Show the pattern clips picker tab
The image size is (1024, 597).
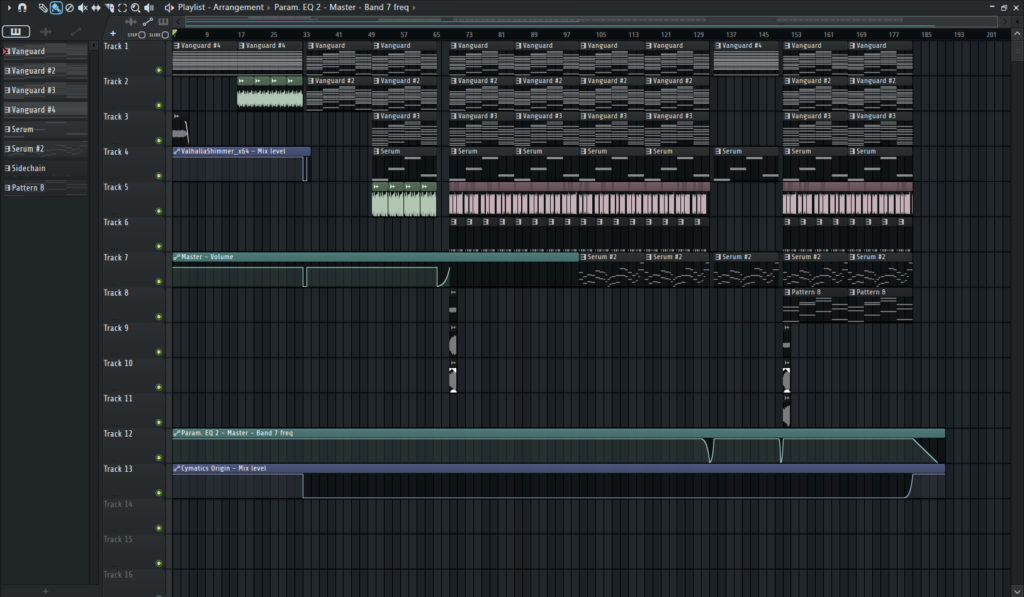tap(17, 32)
